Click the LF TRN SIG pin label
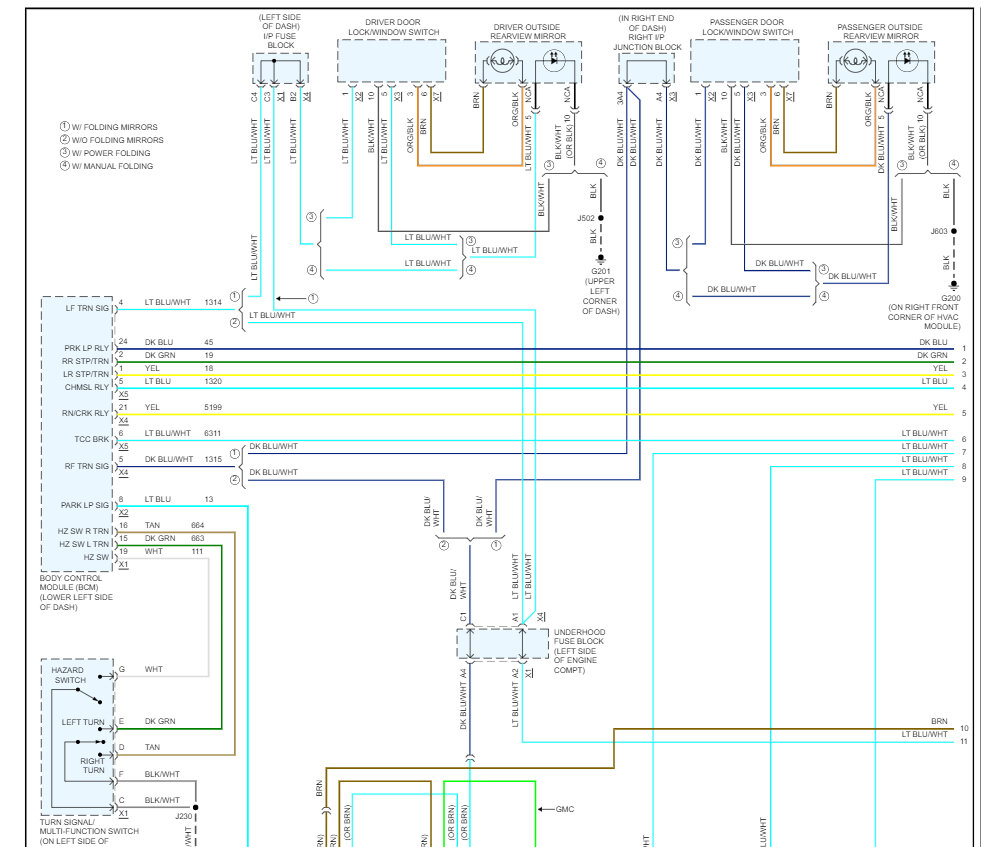The width and height of the screenshot is (981, 847). pos(87,308)
